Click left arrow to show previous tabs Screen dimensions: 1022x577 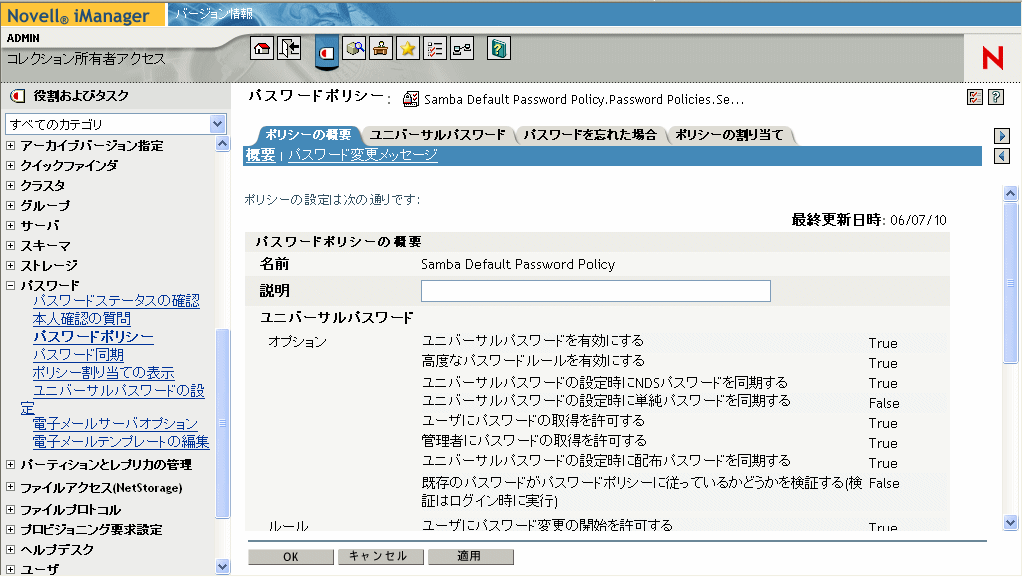1002,156
